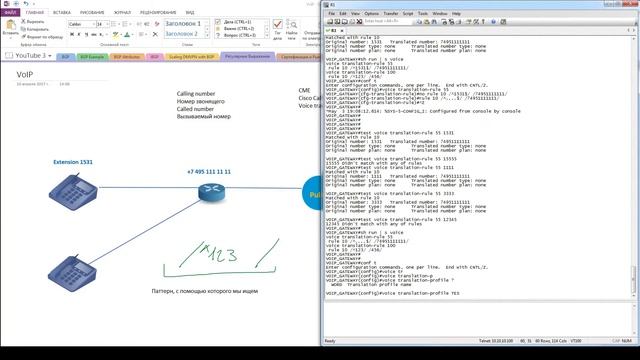640x360 pixels.
Task: Open the highlight color dropdown arrow
Action: pyautogui.click(x=121, y=35)
